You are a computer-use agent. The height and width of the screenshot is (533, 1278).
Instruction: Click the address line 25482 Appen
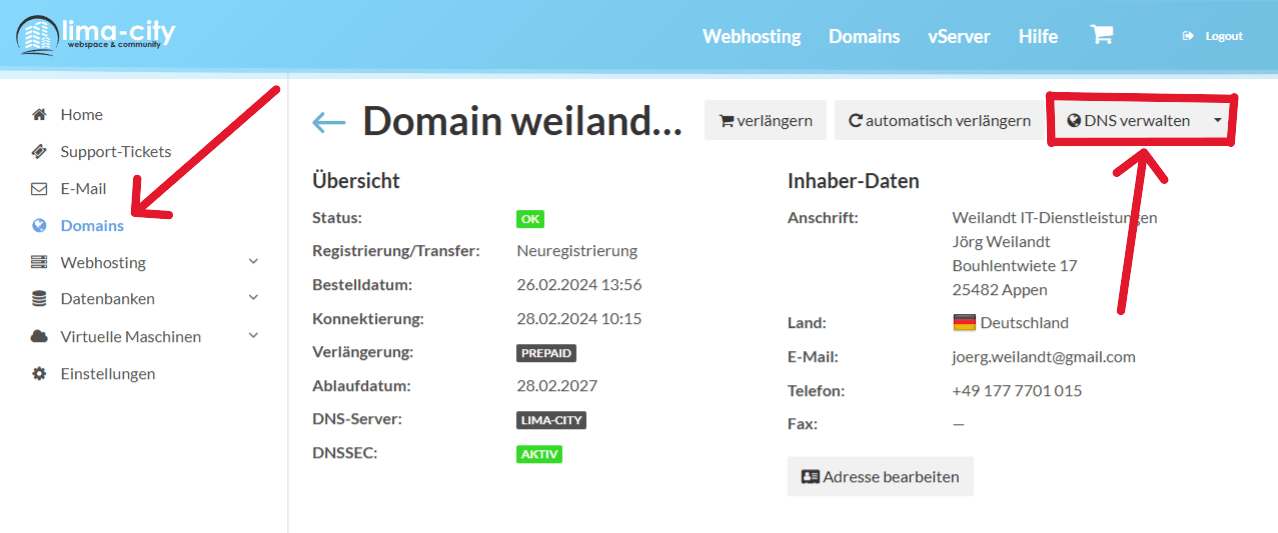(x=1000, y=290)
